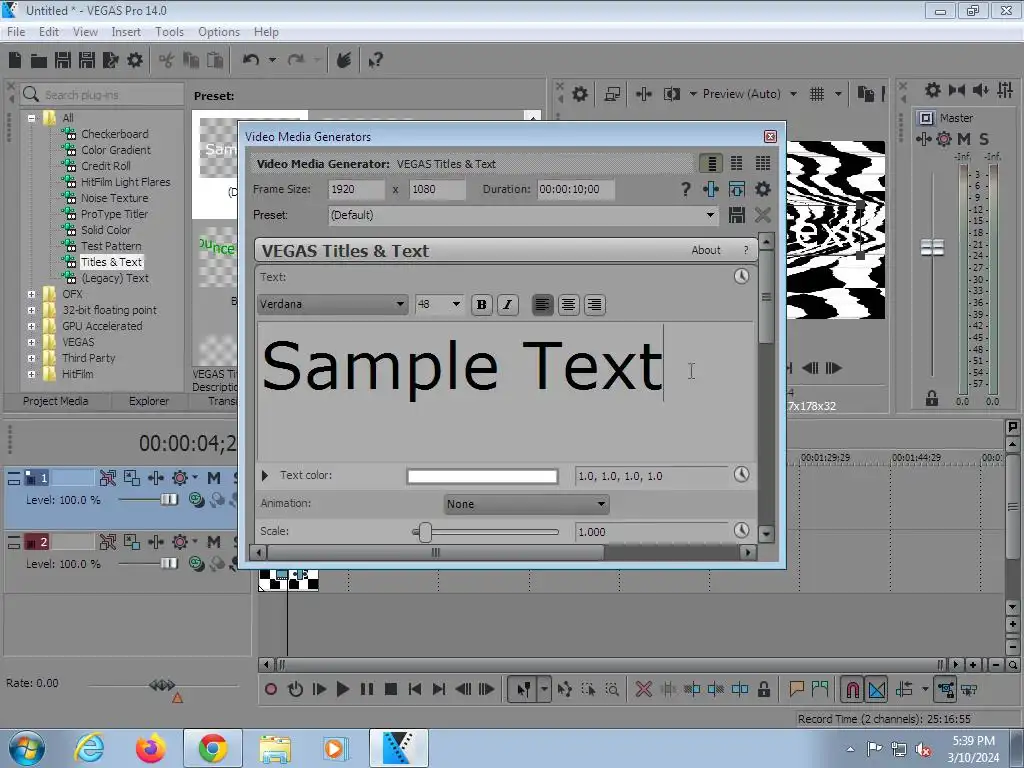
Task: Toggle Bold text formatting
Action: [482, 304]
